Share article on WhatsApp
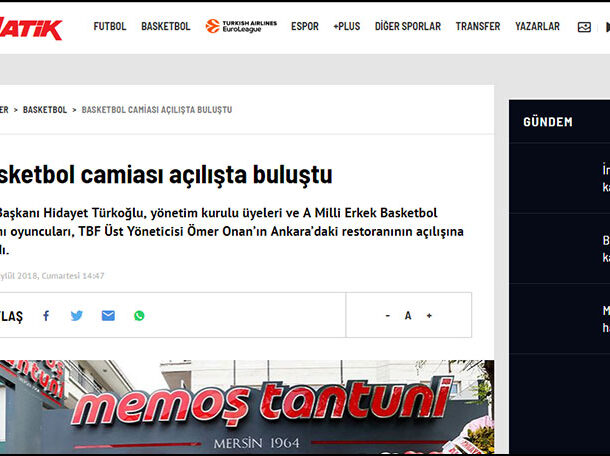Image resolution: width=610 pixels, height=456 pixels. point(139,316)
